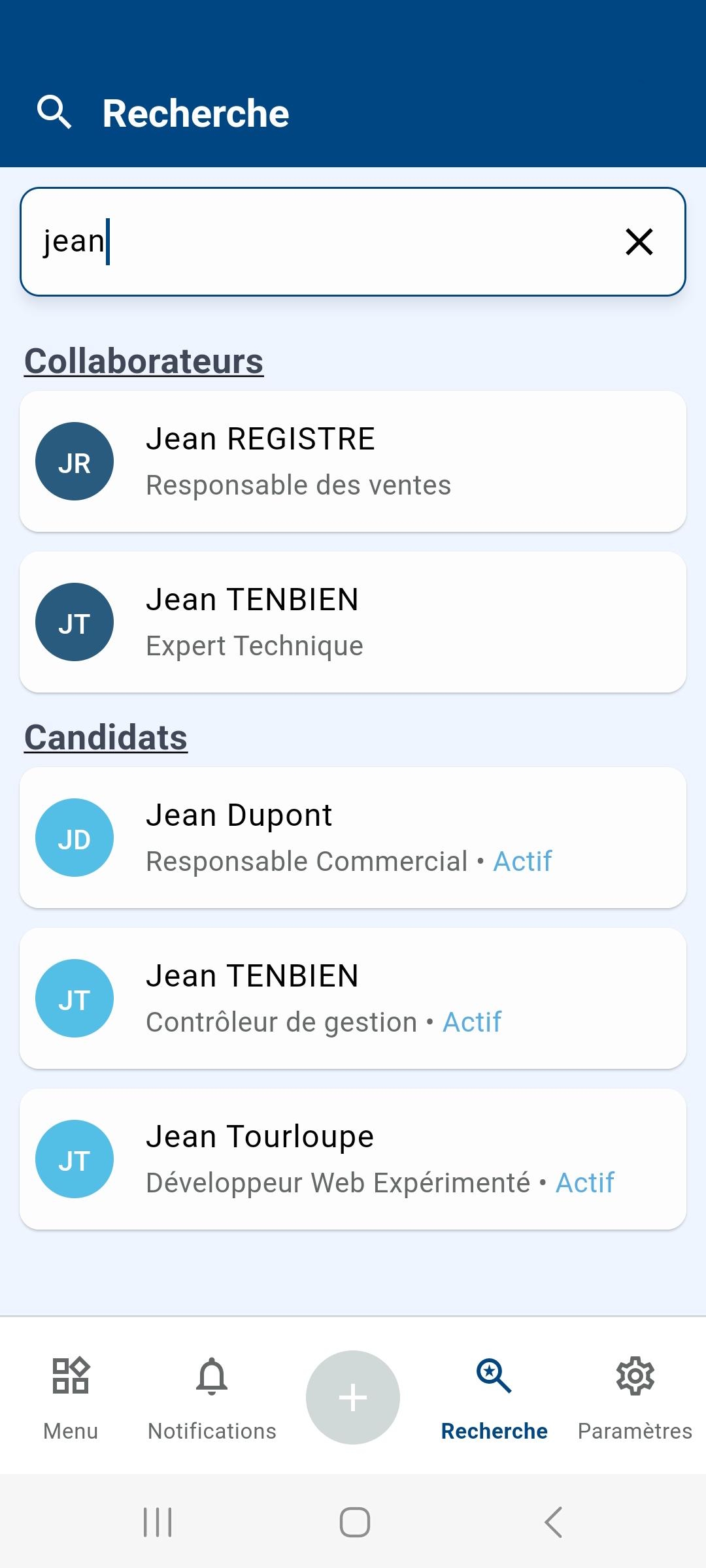Tap the dark JT avatar of collaborator TENBIEN
The width and height of the screenshot is (706, 1568).
tap(75, 622)
